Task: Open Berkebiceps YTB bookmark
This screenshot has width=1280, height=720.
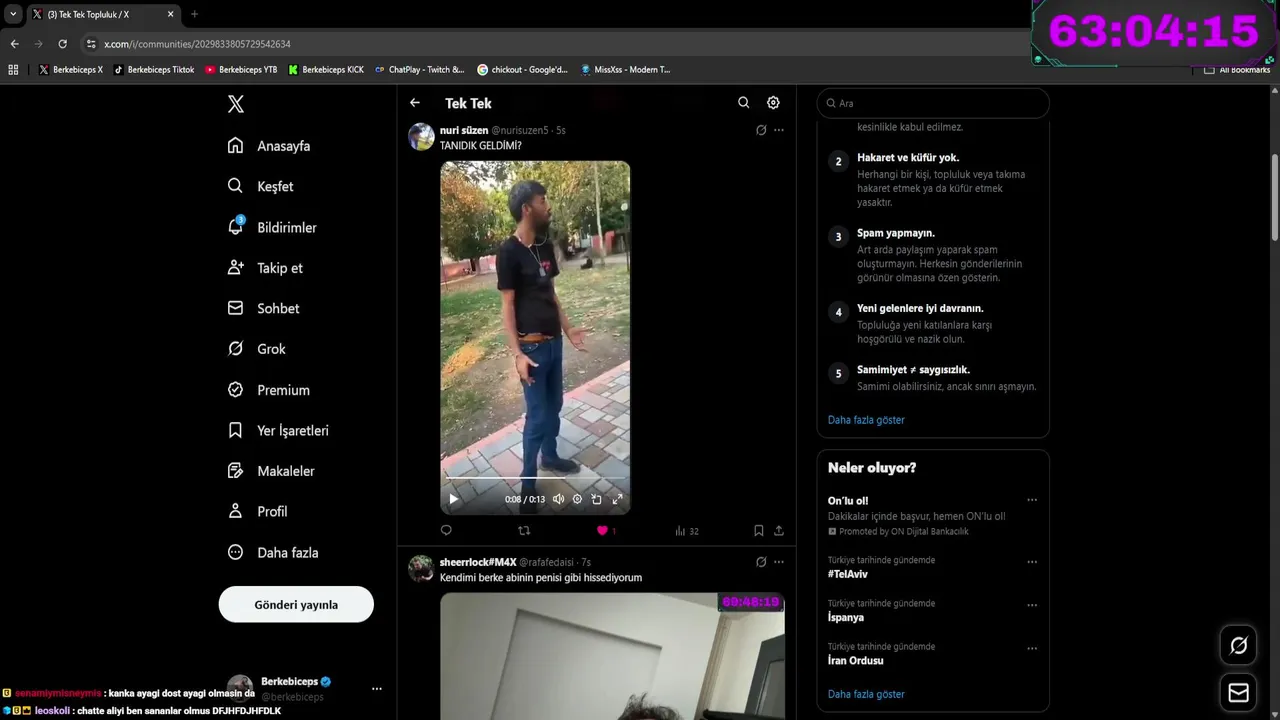Action: pos(241,70)
